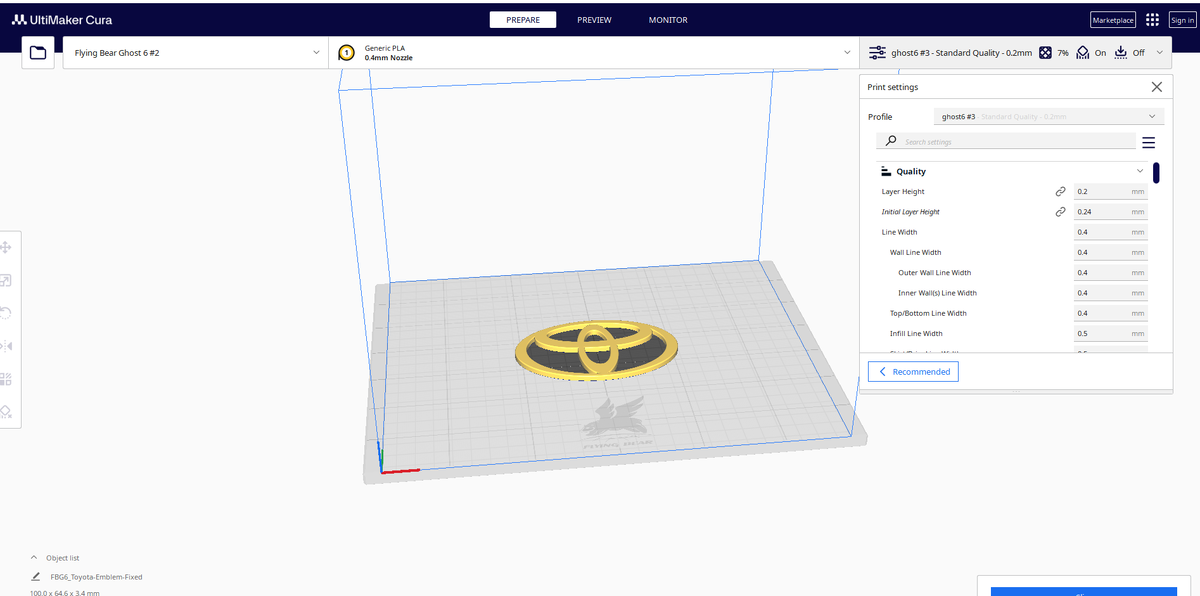
Task: Click the search magnifier icon
Action: (x=891, y=141)
